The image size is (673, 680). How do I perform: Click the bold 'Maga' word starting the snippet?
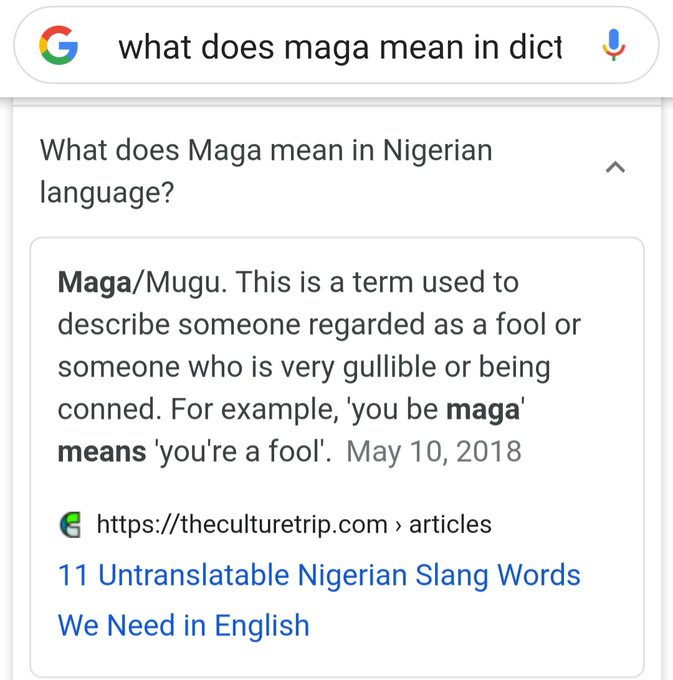94,283
